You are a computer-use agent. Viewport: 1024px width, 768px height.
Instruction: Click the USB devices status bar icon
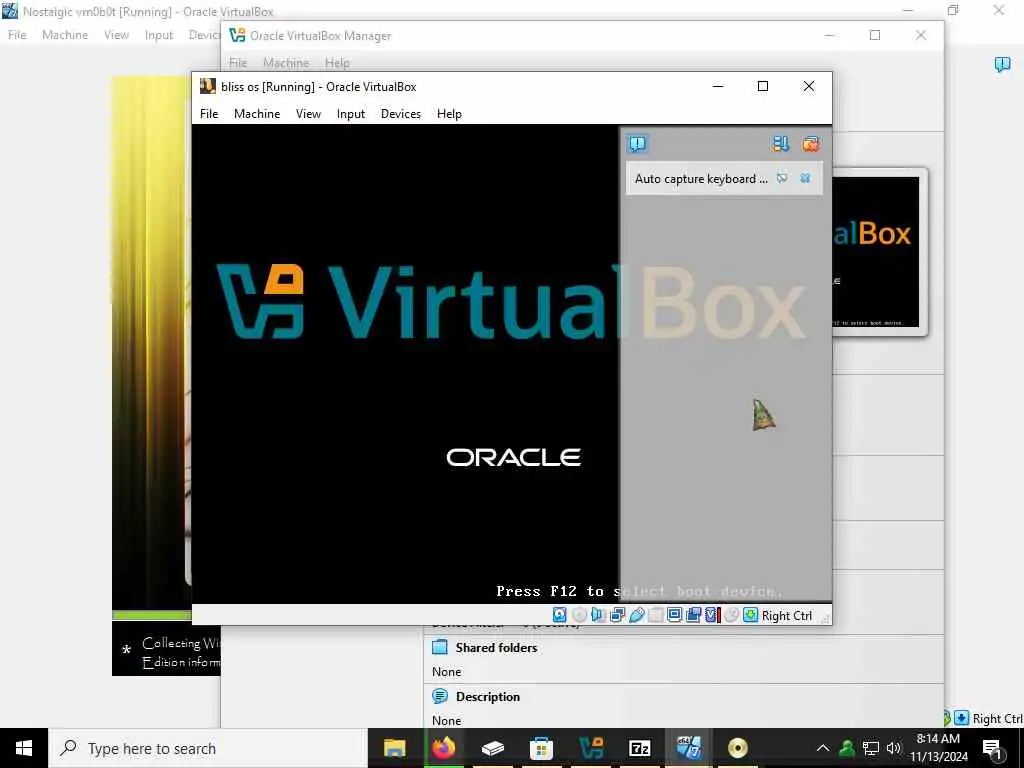coord(637,615)
